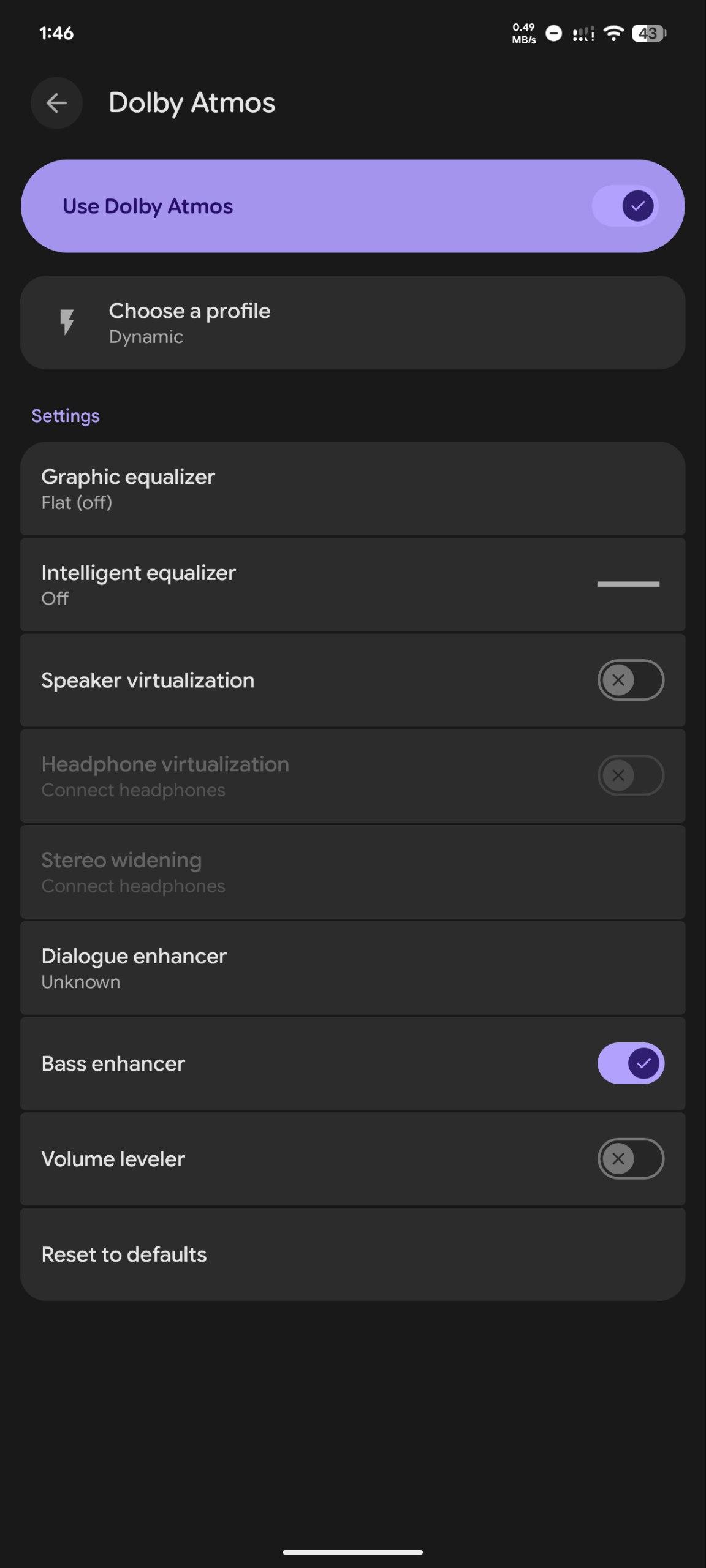Disable the Bass enhancer switch

coord(631,1063)
